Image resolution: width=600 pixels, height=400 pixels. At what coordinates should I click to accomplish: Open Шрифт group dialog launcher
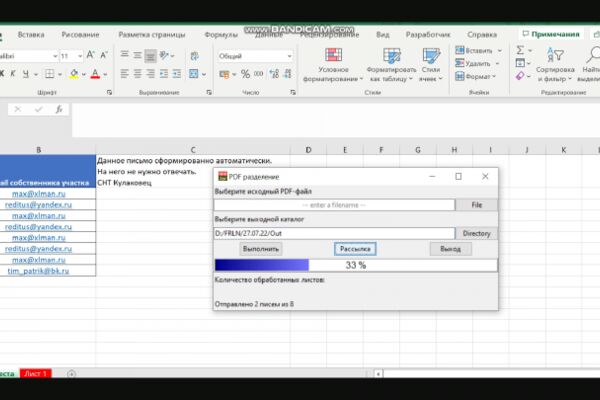(109, 92)
